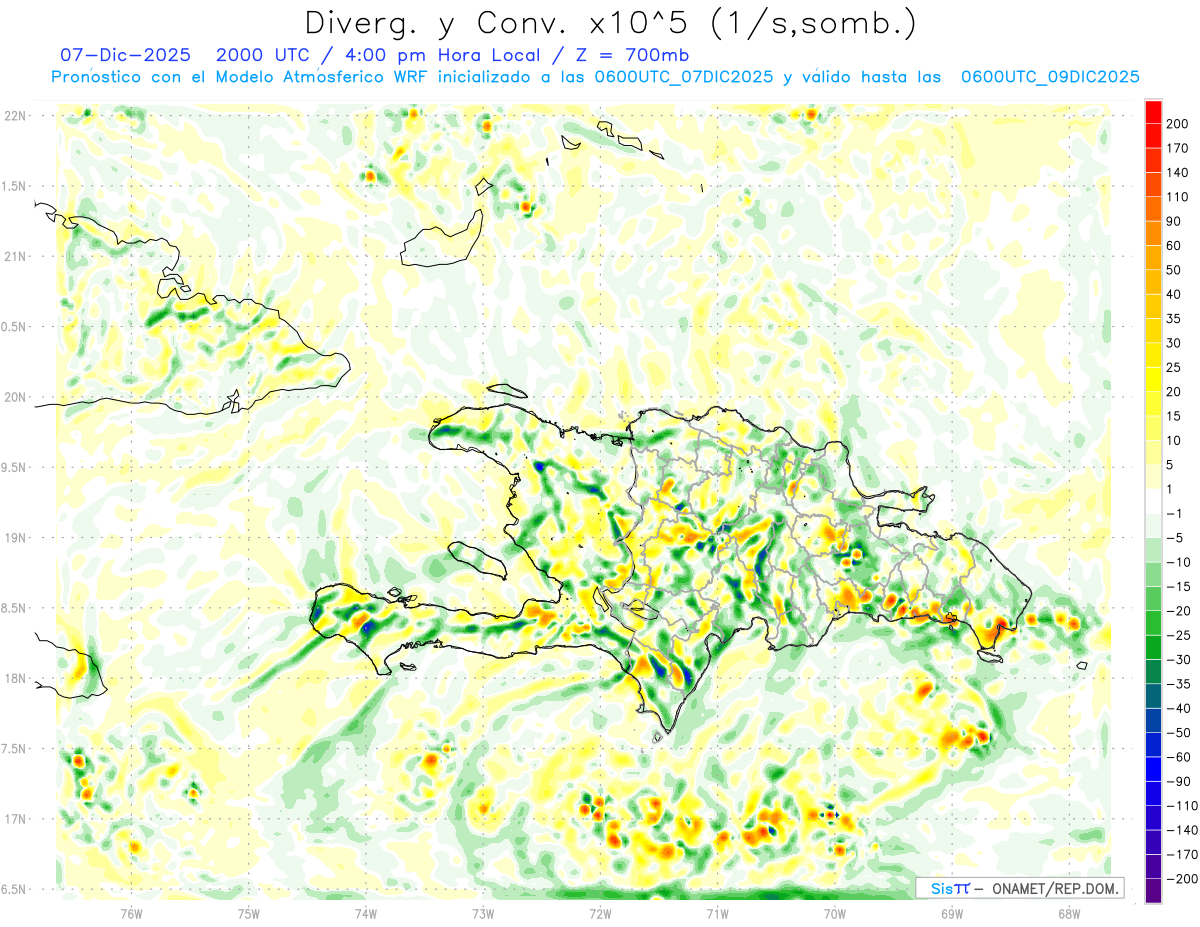Select the "Z = 700mb" level text

tap(631, 55)
